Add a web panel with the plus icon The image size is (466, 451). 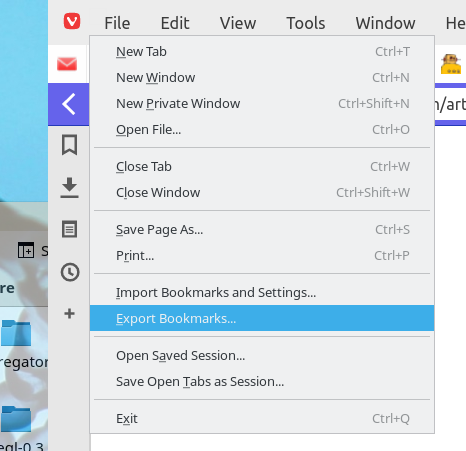(69, 313)
